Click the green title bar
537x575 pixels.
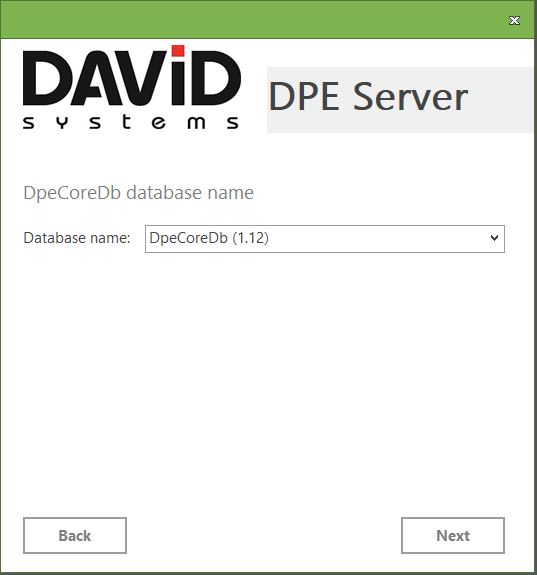253,19
